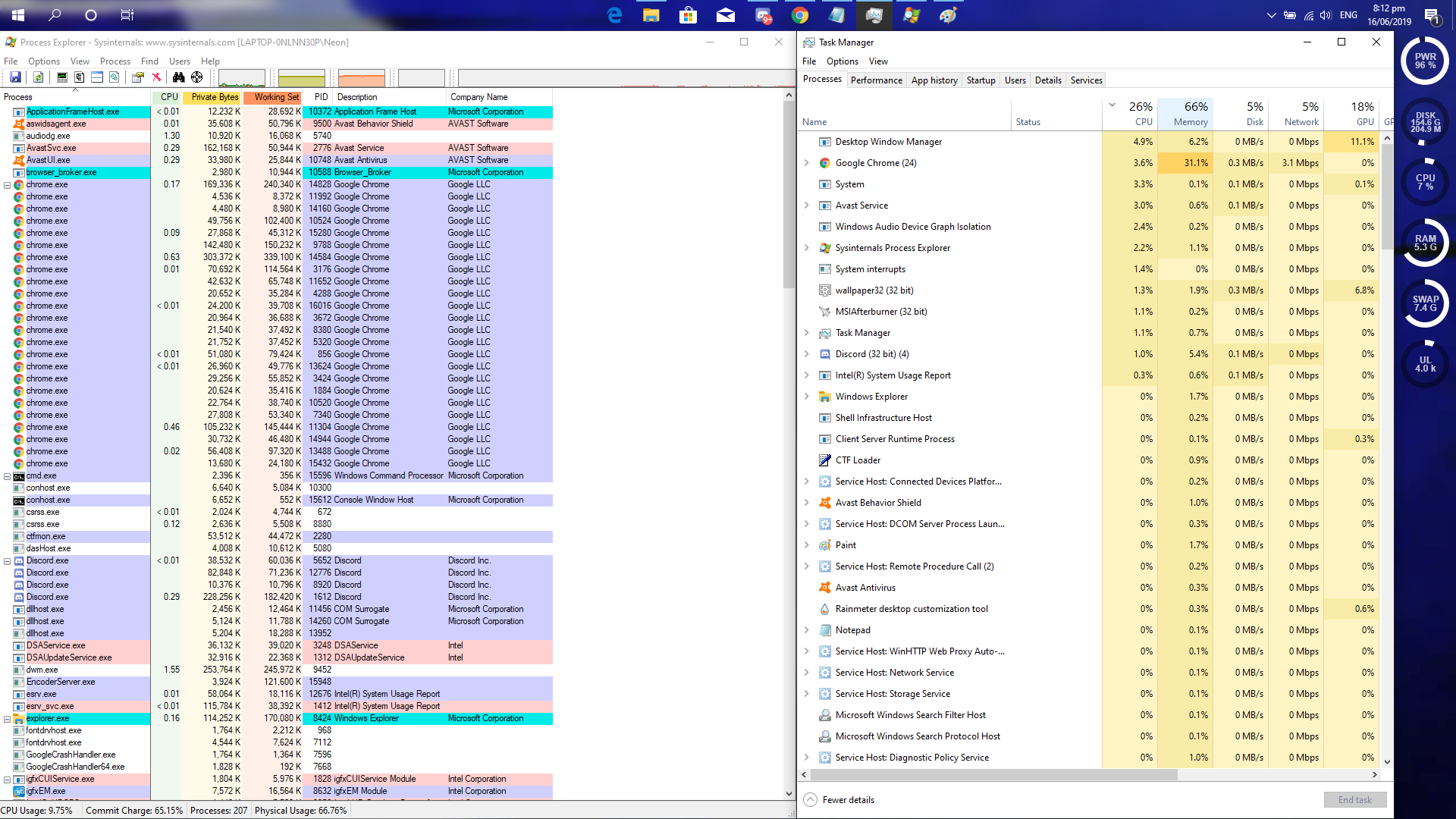Open the yellow commit history mini graph

302,78
